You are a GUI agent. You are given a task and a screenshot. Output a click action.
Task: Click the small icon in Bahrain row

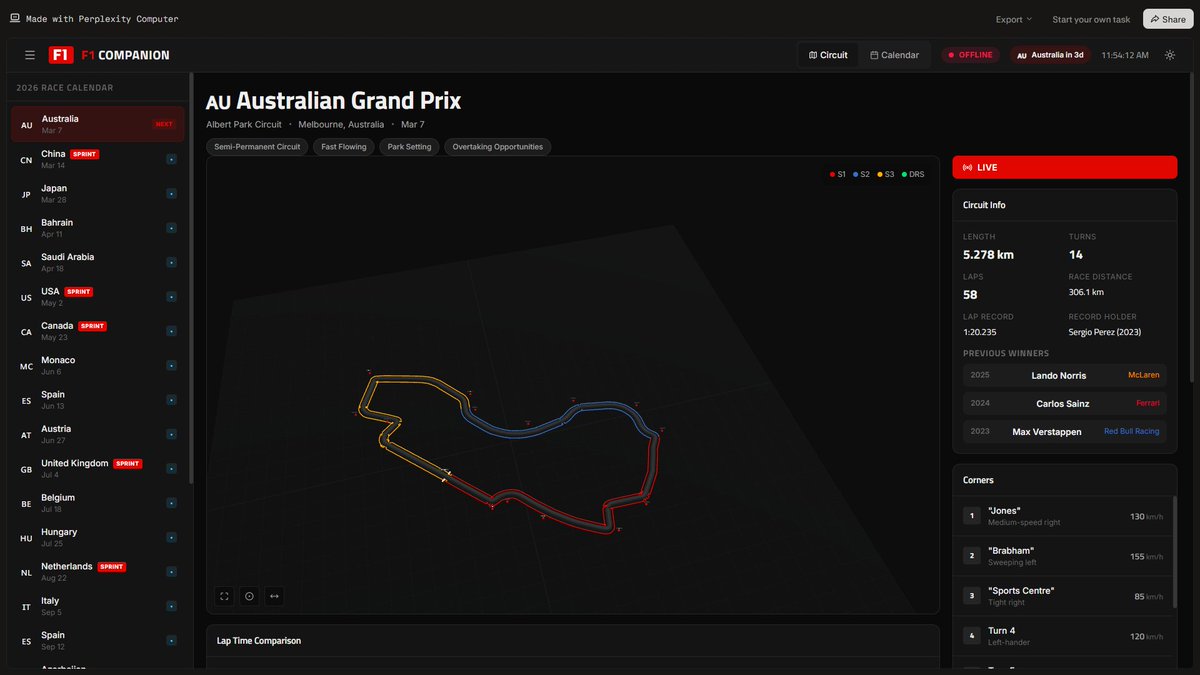click(171, 229)
